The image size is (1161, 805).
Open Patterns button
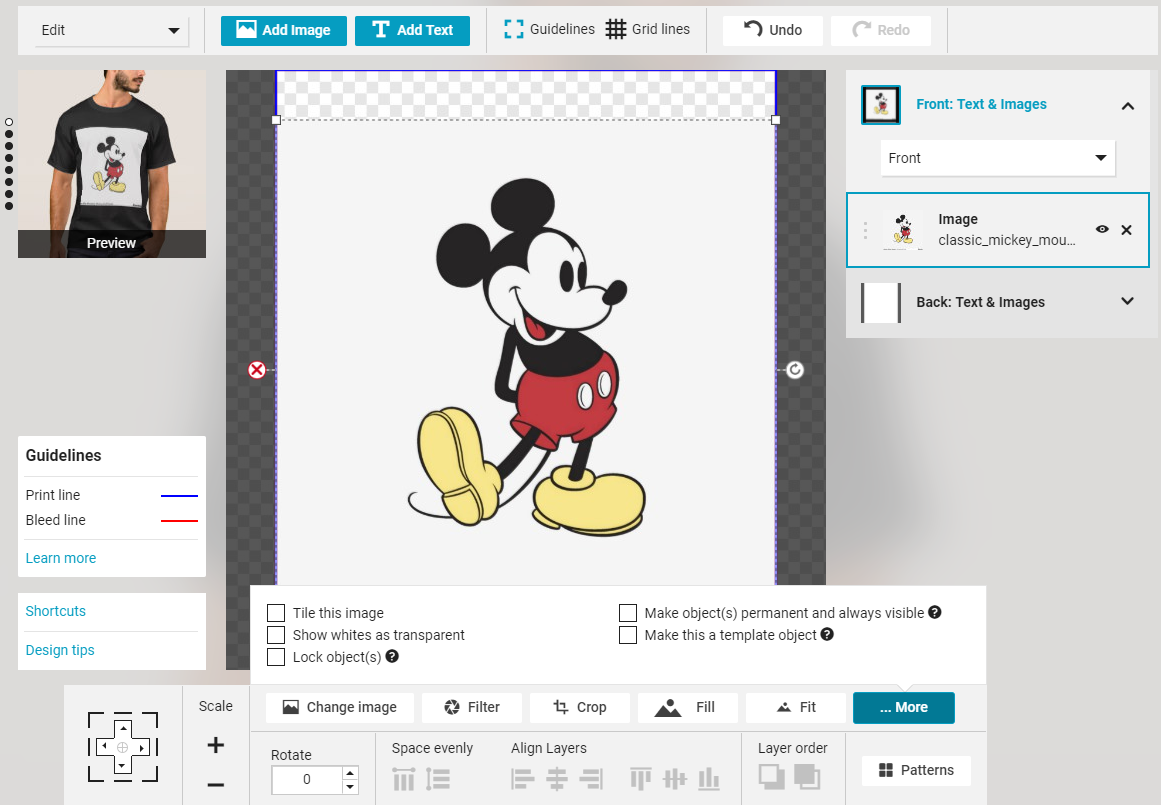[916, 770]
